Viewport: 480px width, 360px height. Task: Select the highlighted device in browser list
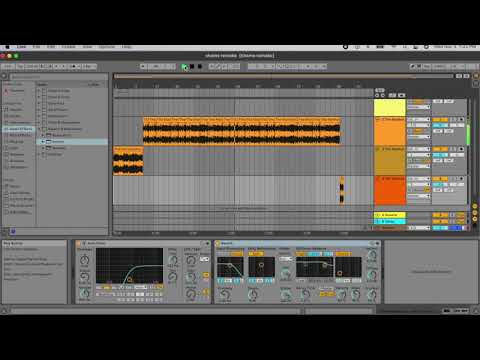click(x=72, y=142)
